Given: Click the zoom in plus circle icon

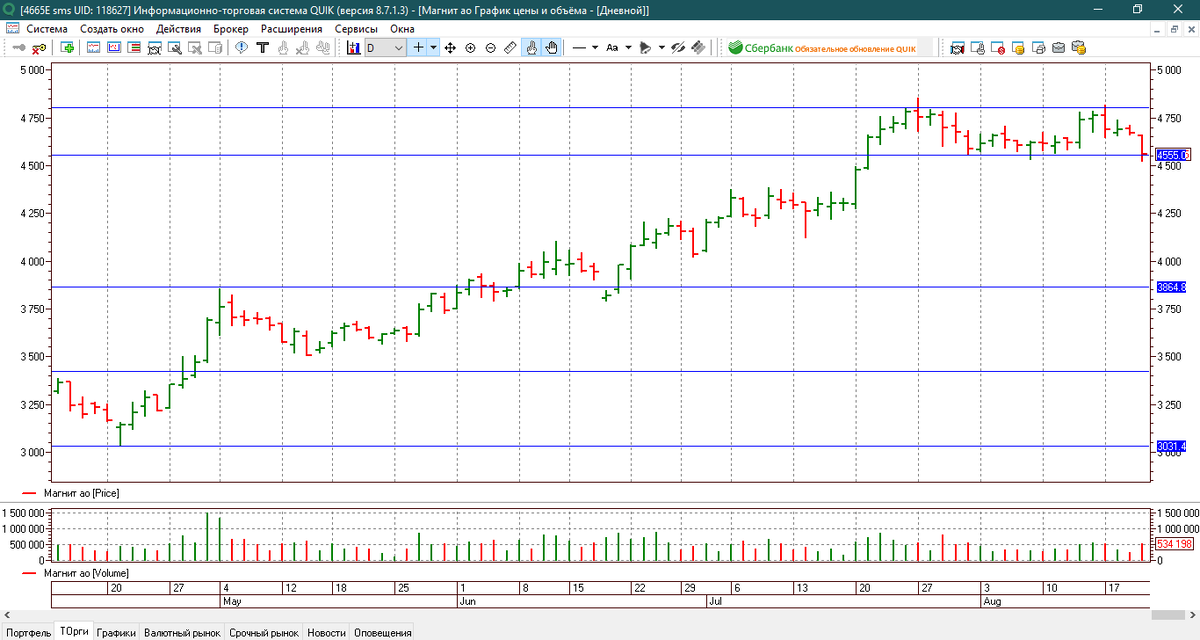Looking at the screenshot, I should (470, 47).
